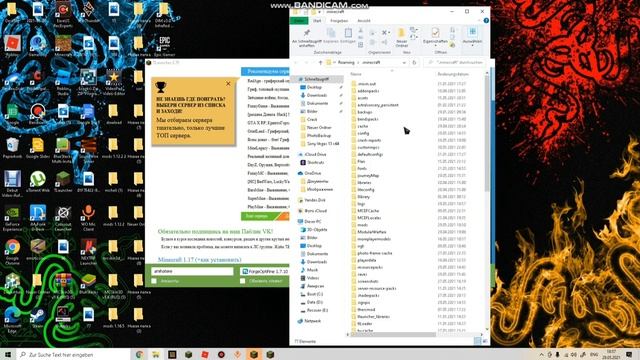
Task: Select iCloud Drive in the navigation pane
Action: pos(315,154)
